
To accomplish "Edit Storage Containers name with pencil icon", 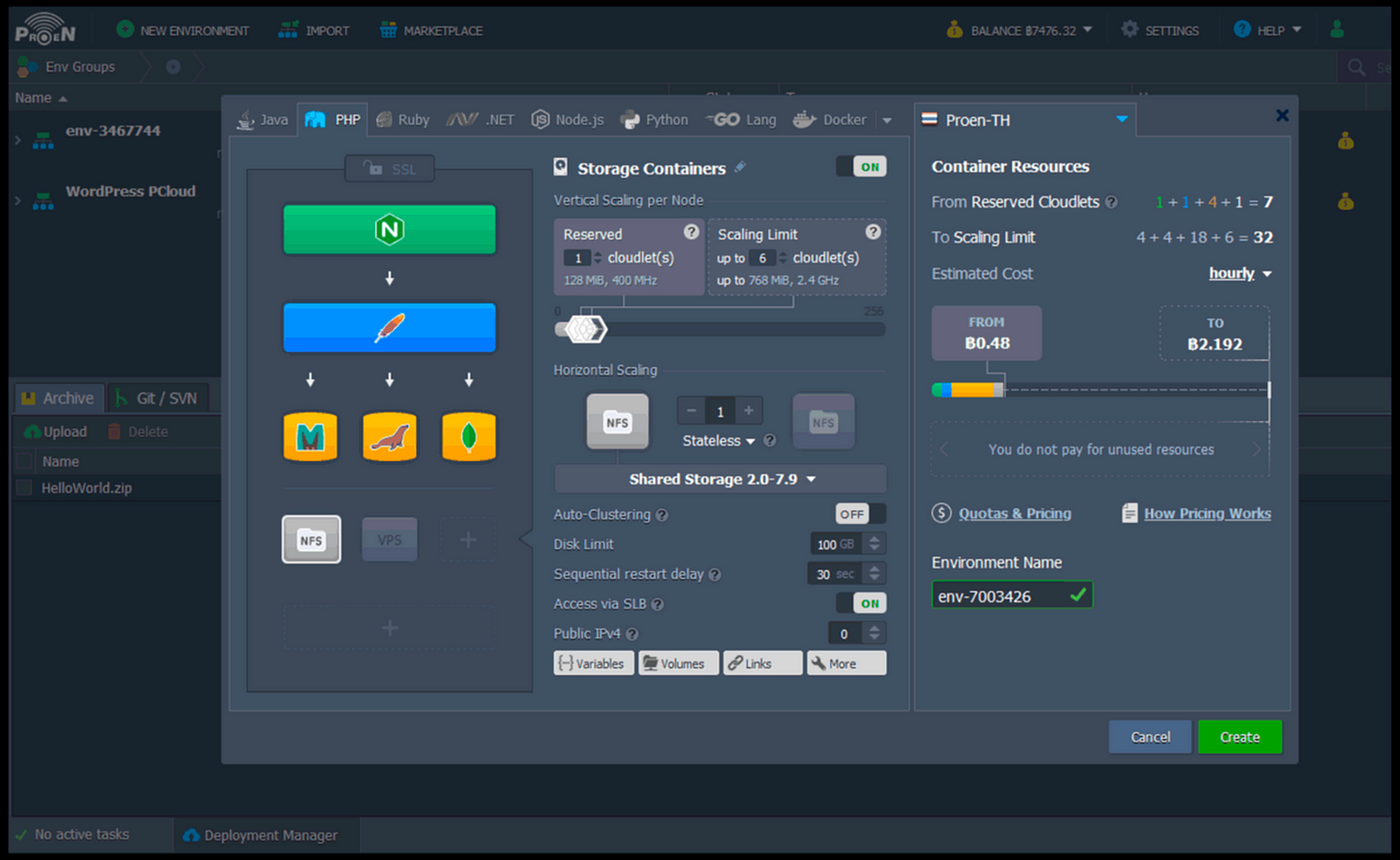I will pos(740,167).
